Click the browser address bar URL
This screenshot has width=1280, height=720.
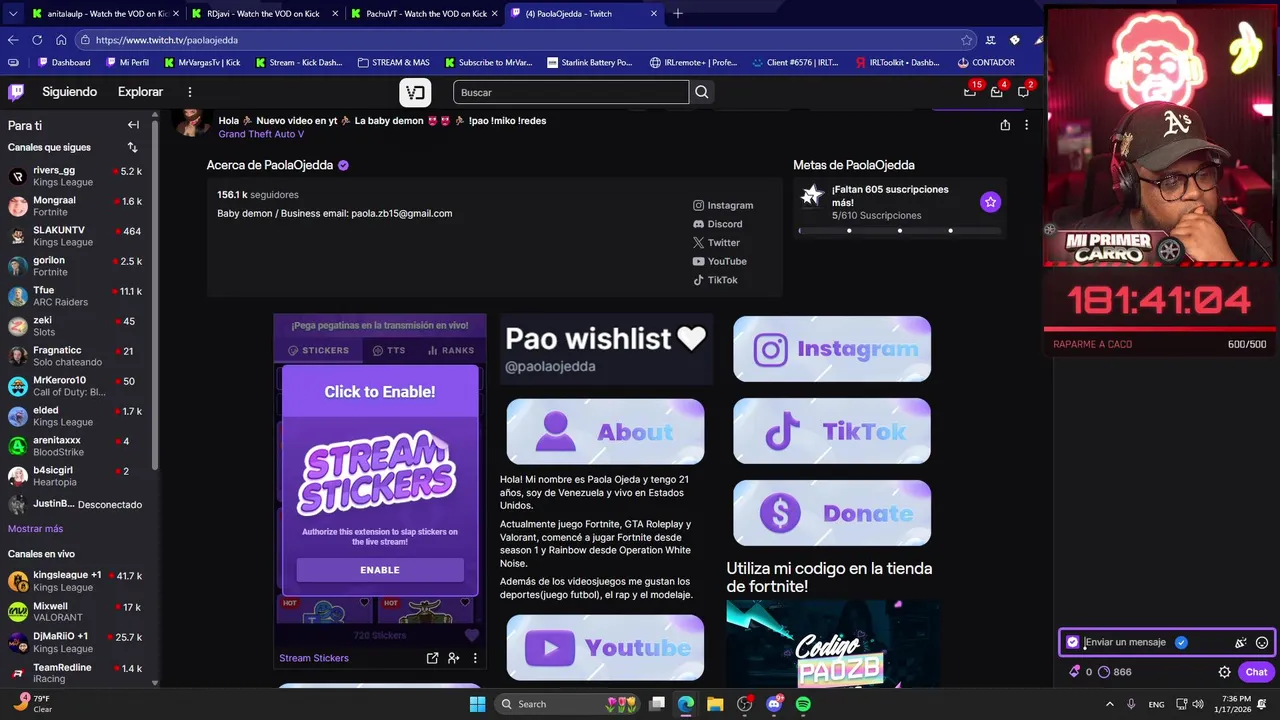[x=167, y=40]
